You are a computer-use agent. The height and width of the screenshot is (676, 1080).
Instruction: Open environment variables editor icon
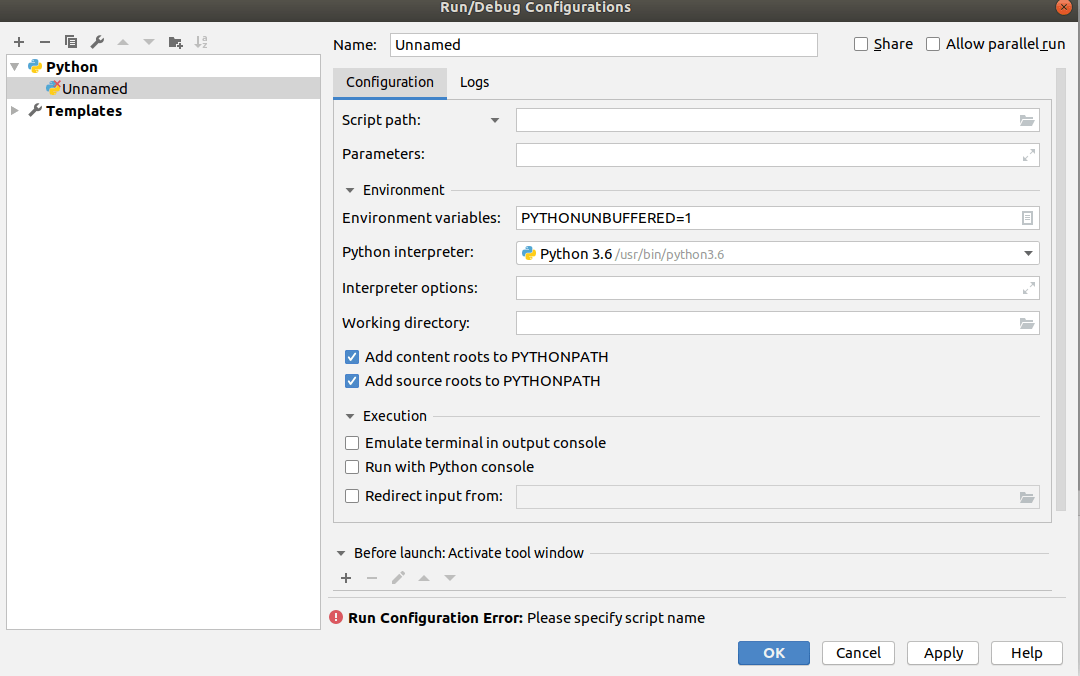(x=1027, y=218)
